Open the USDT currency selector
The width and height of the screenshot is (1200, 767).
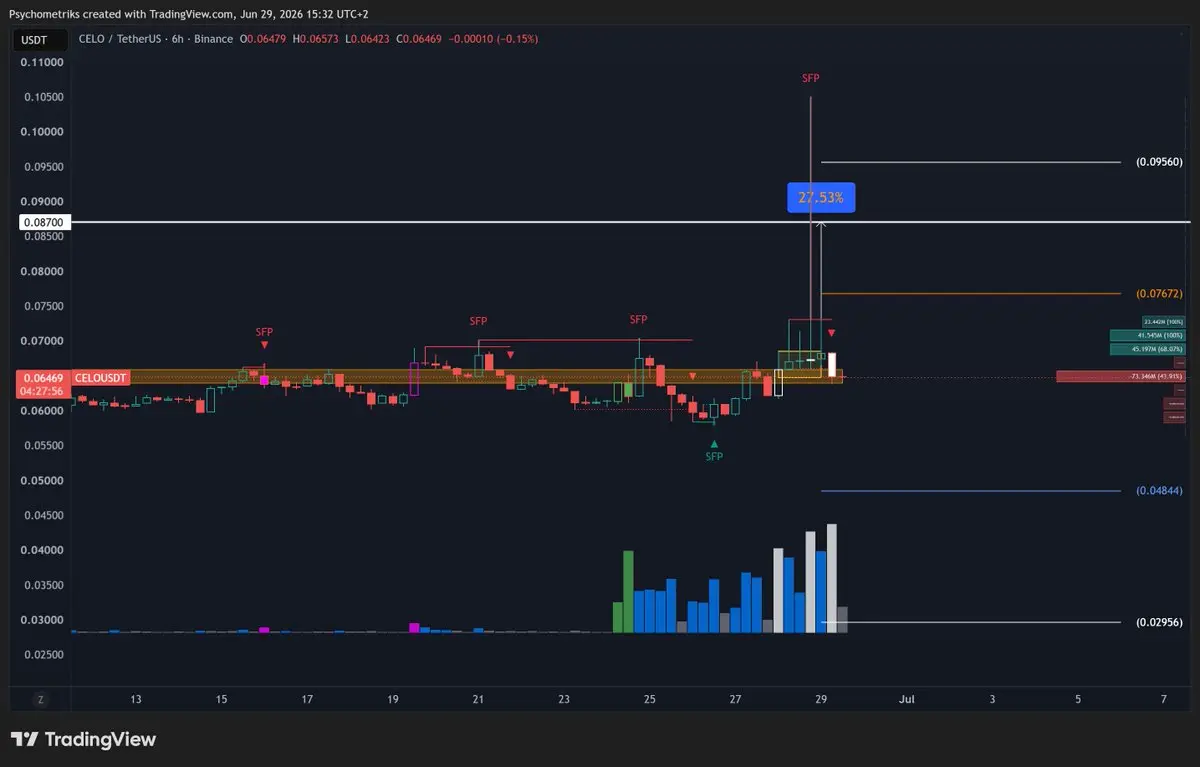point(39,39)
